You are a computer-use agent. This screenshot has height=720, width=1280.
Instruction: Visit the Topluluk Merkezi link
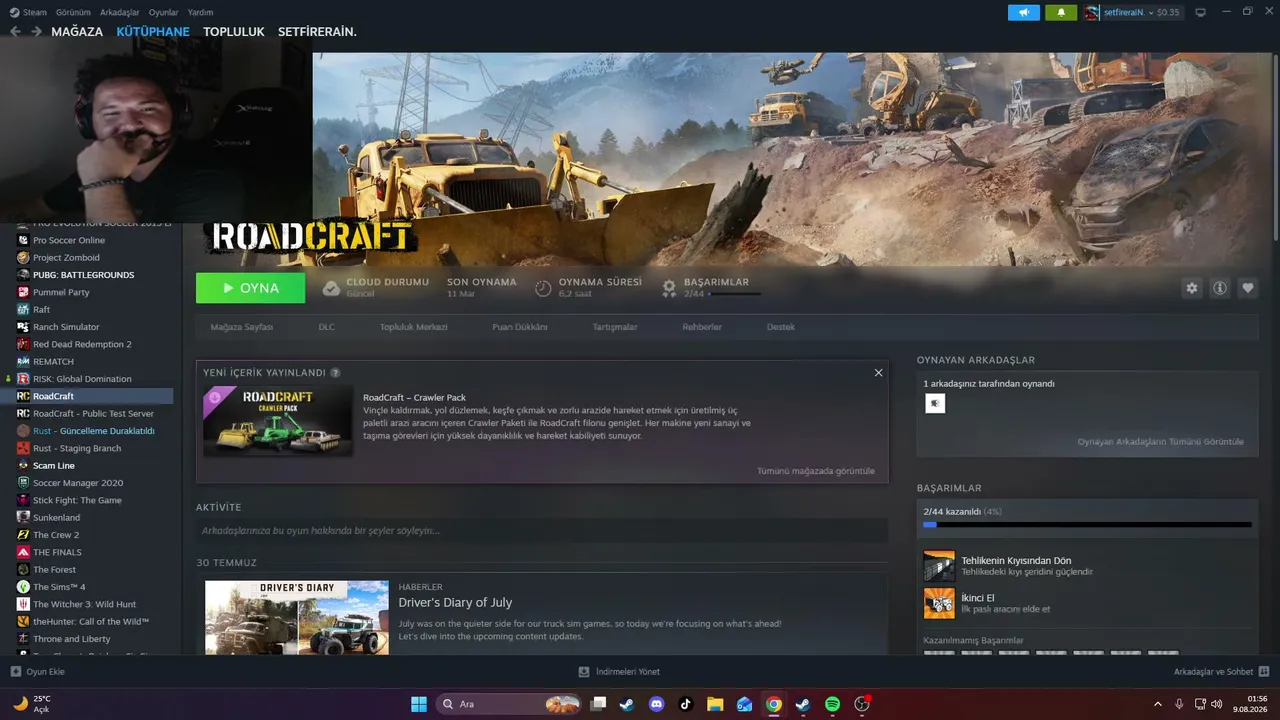(x=414, y=327)
